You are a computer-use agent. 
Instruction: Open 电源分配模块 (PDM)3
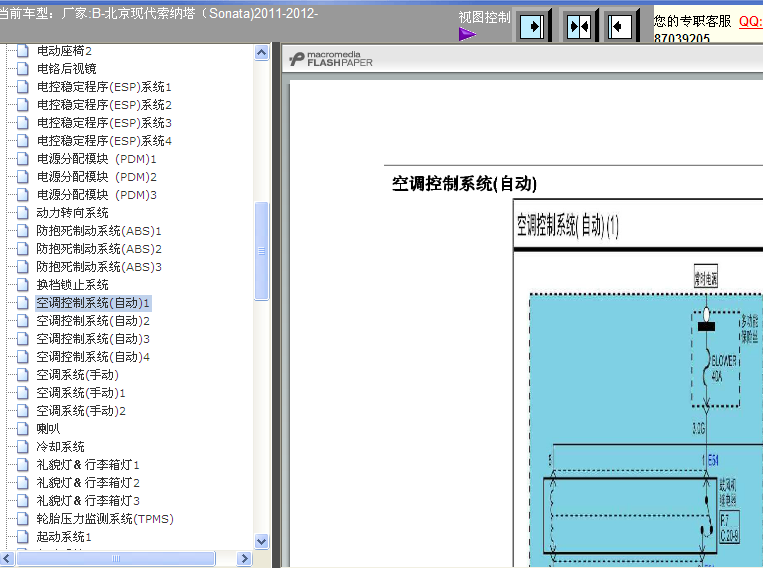pos(96,195)
